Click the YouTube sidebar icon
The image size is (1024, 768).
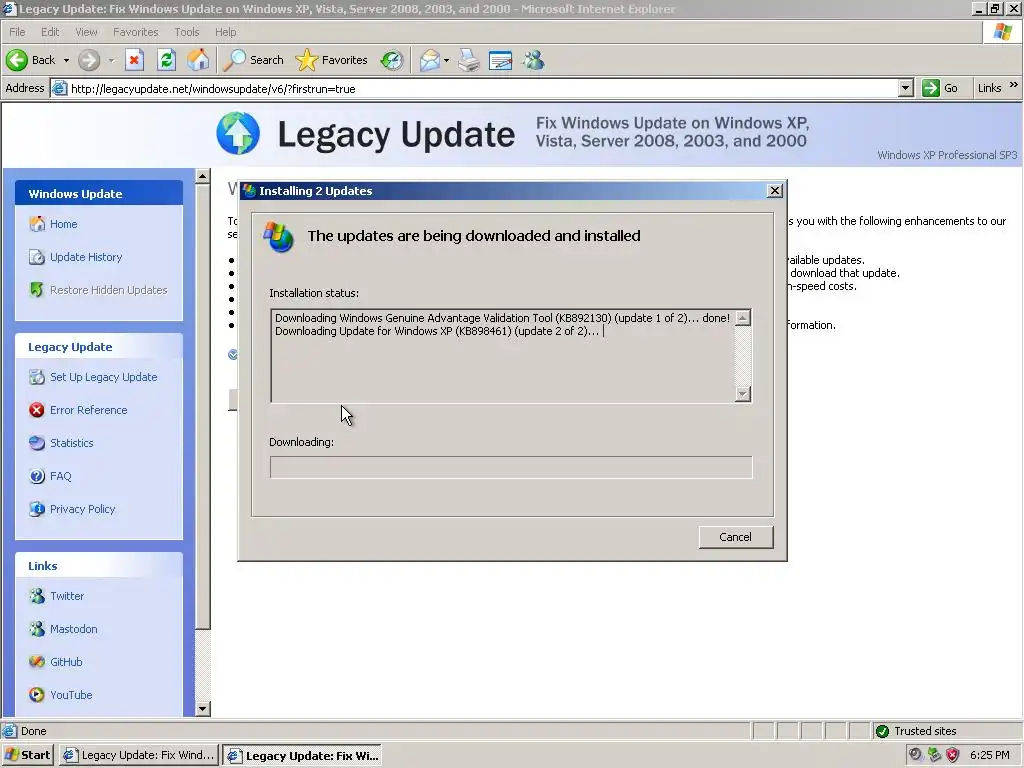(37, 695)
